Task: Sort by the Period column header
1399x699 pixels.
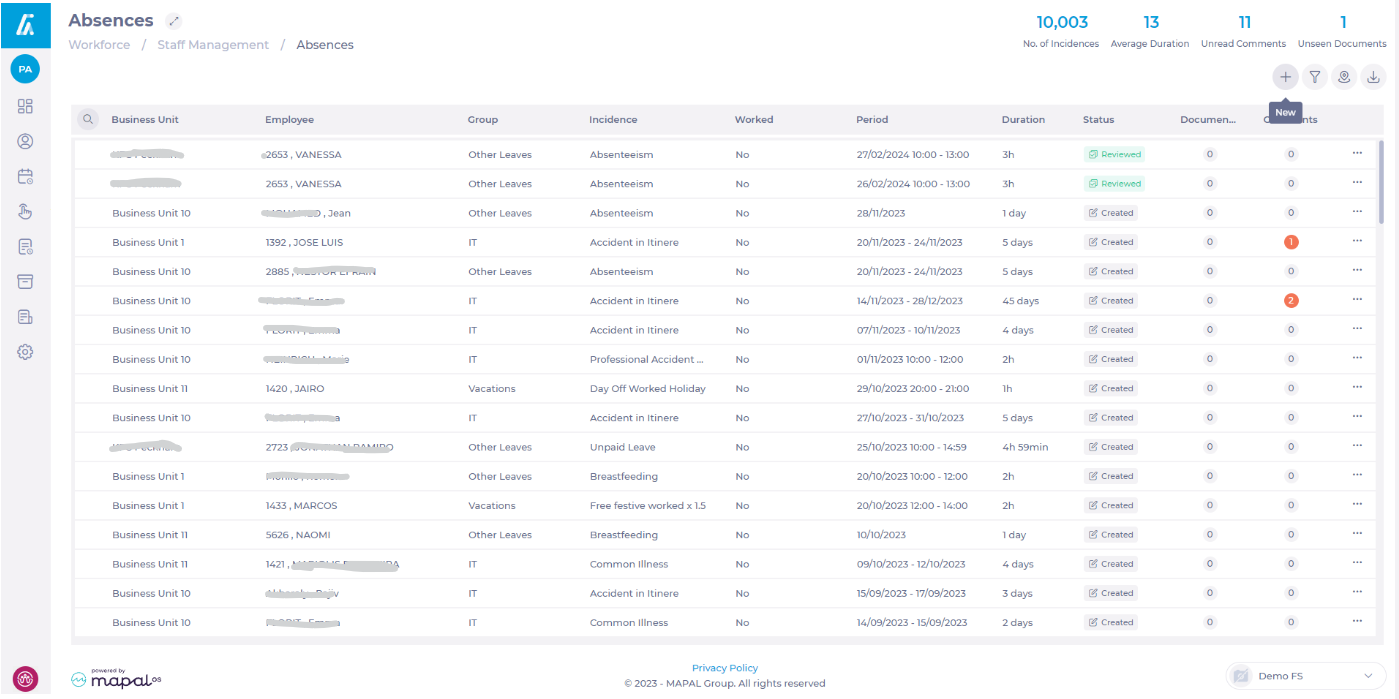Action: [x=872, y=120]
